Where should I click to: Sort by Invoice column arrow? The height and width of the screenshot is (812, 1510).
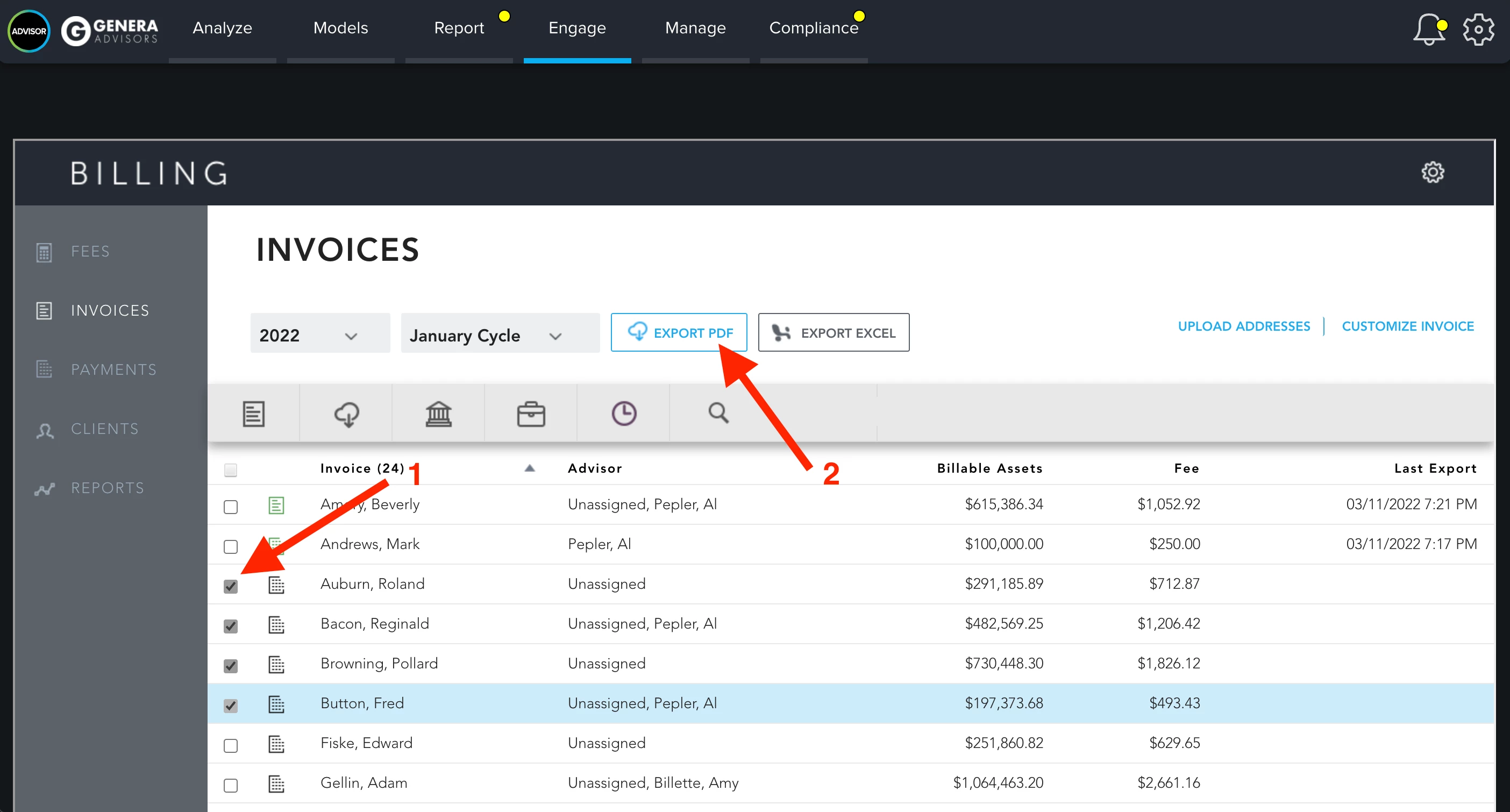[x=529, y=468]
